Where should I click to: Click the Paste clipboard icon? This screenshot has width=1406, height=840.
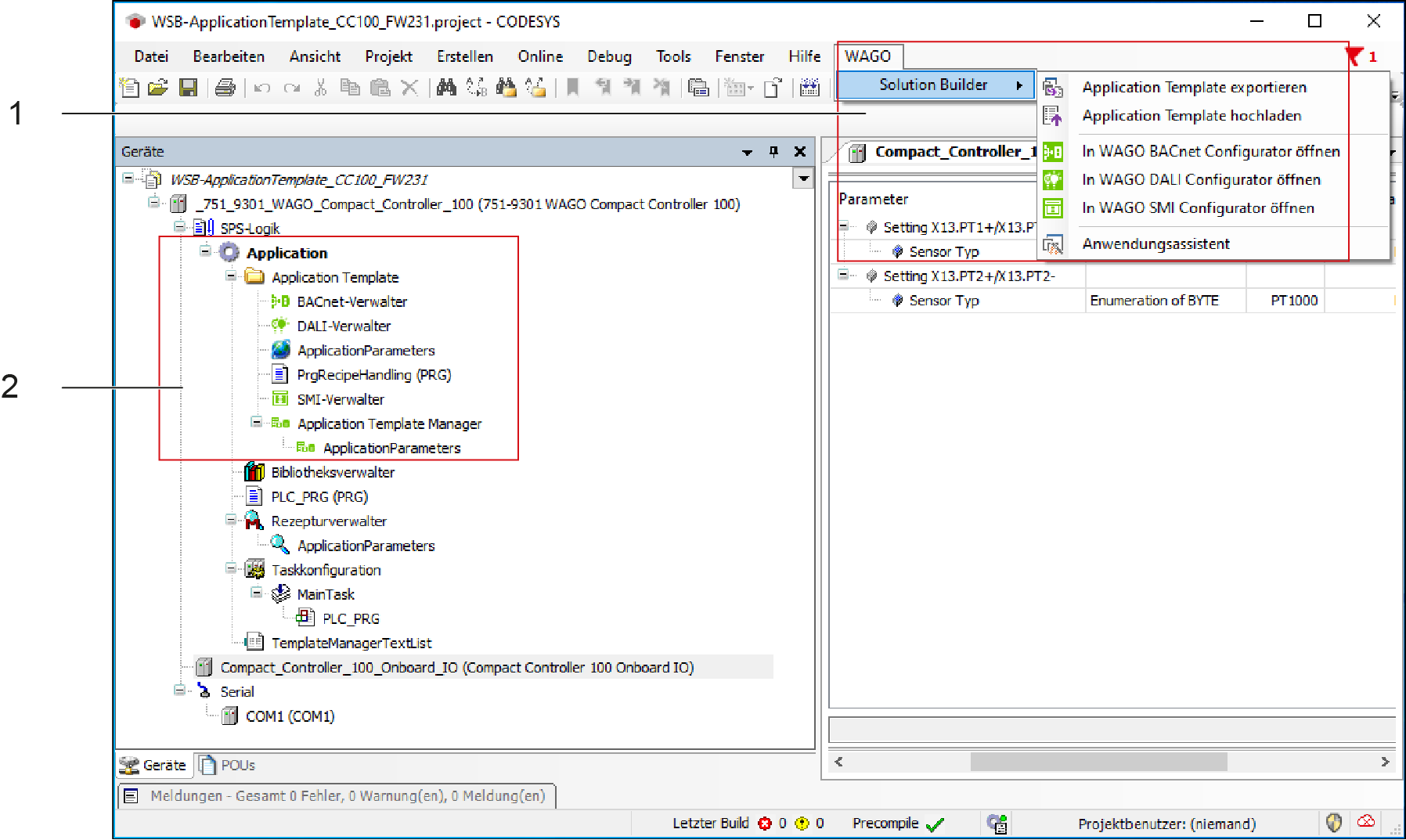[x=380, y=88]
